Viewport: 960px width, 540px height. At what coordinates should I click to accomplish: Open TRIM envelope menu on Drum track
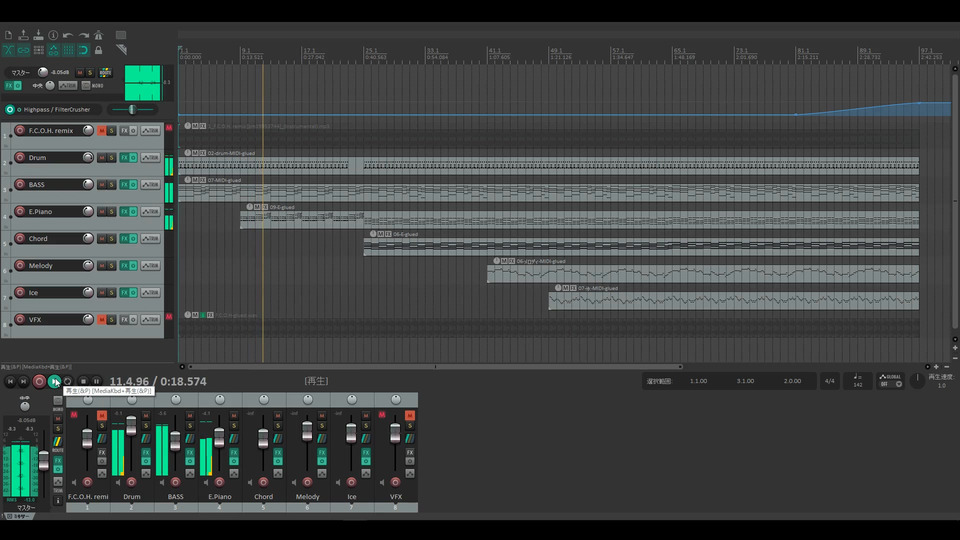point(150,157)
